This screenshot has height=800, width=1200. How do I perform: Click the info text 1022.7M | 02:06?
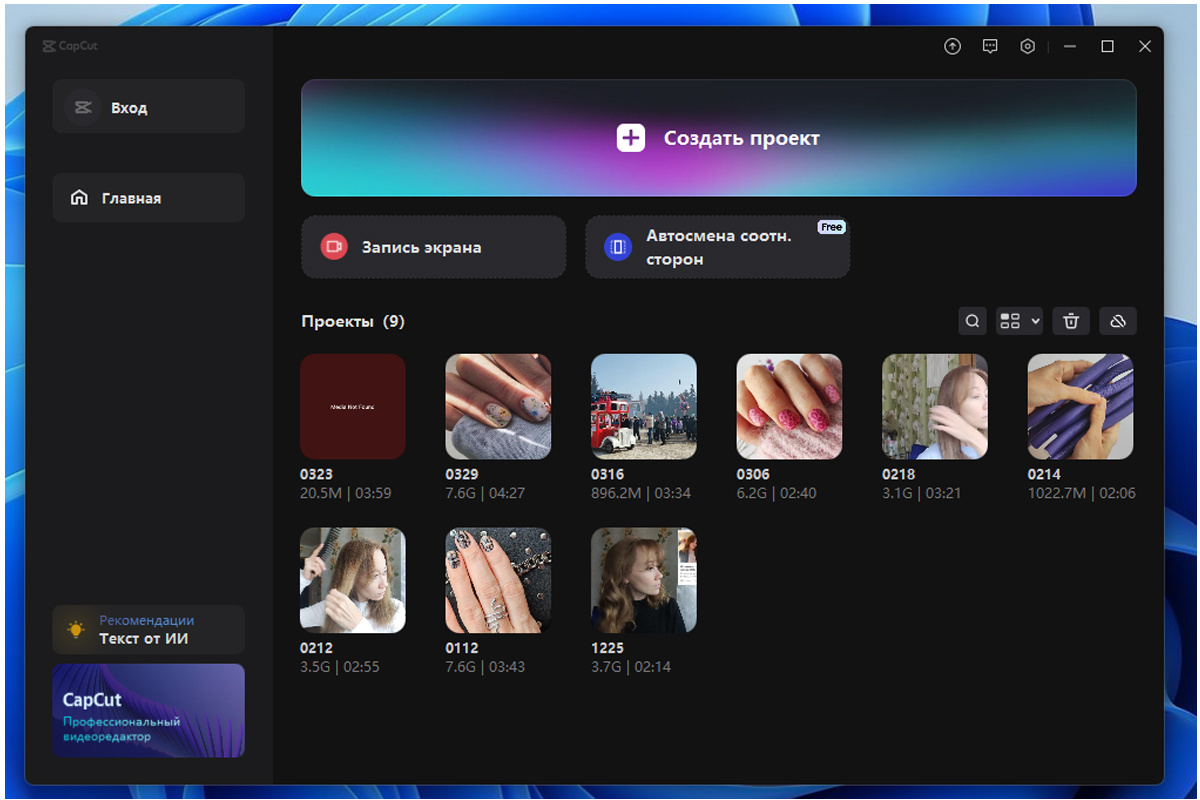1082,493
